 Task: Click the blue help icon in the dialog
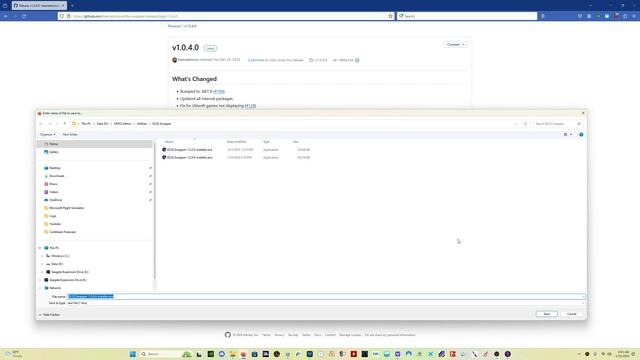coord(581,134)
